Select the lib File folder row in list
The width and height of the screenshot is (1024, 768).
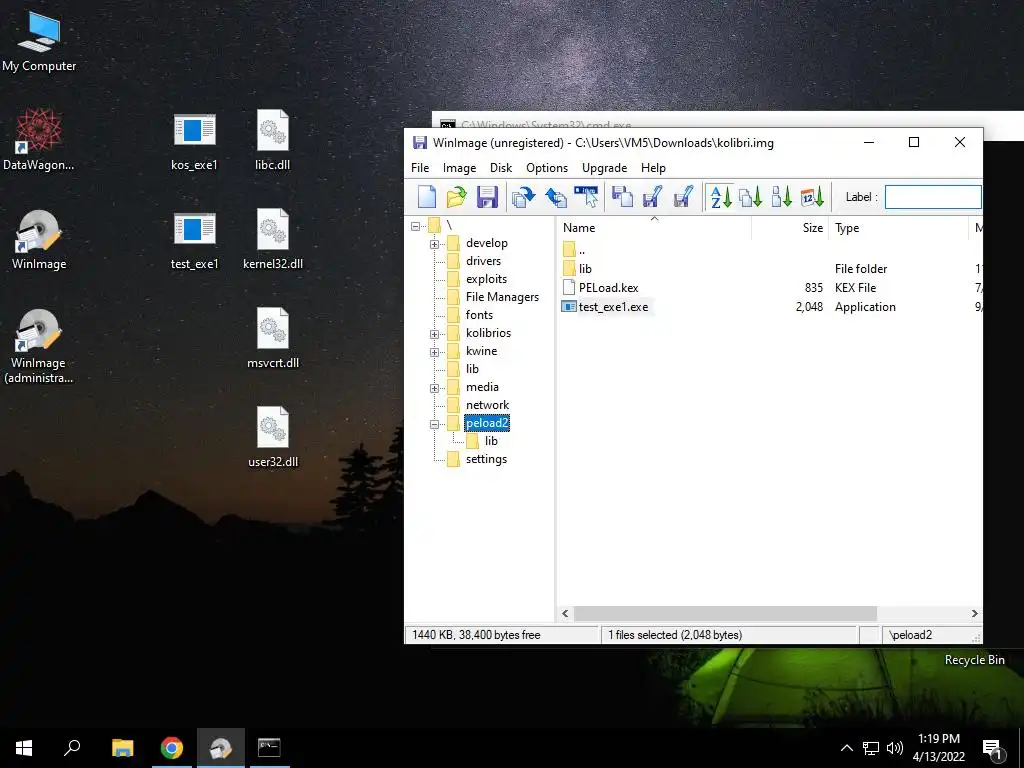(x=771, y=268)
